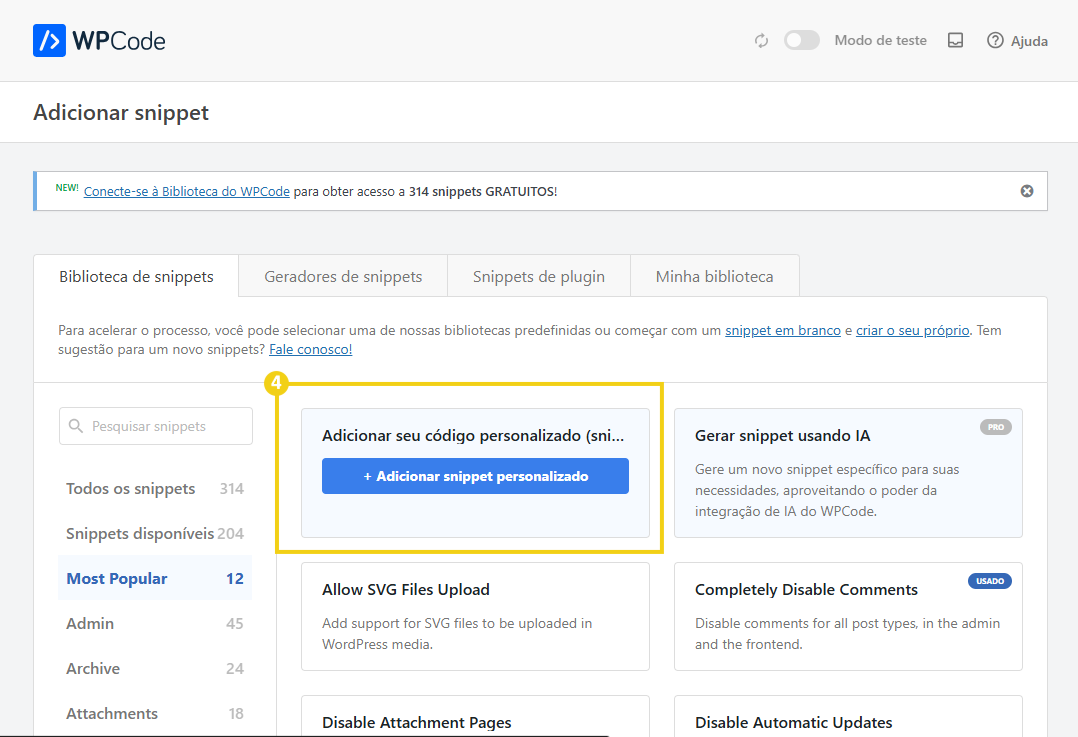This screenshot has height=737, width=1078.
Task: Click the refresh sync icon
Action: point(761,41)
